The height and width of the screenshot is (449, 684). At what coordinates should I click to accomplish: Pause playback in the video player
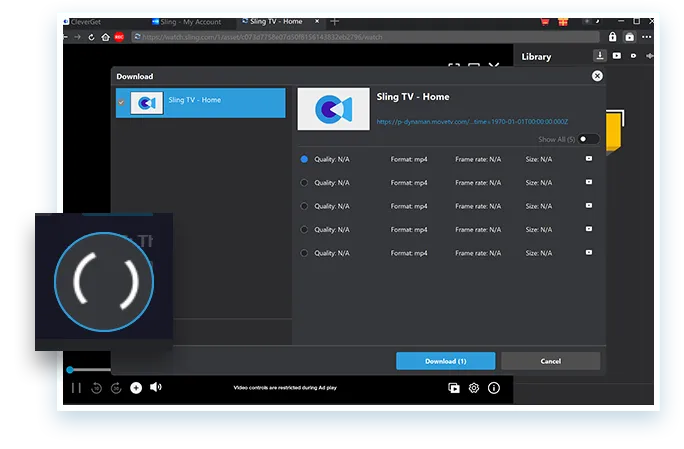pyautogui.click(x=76, y=387)
